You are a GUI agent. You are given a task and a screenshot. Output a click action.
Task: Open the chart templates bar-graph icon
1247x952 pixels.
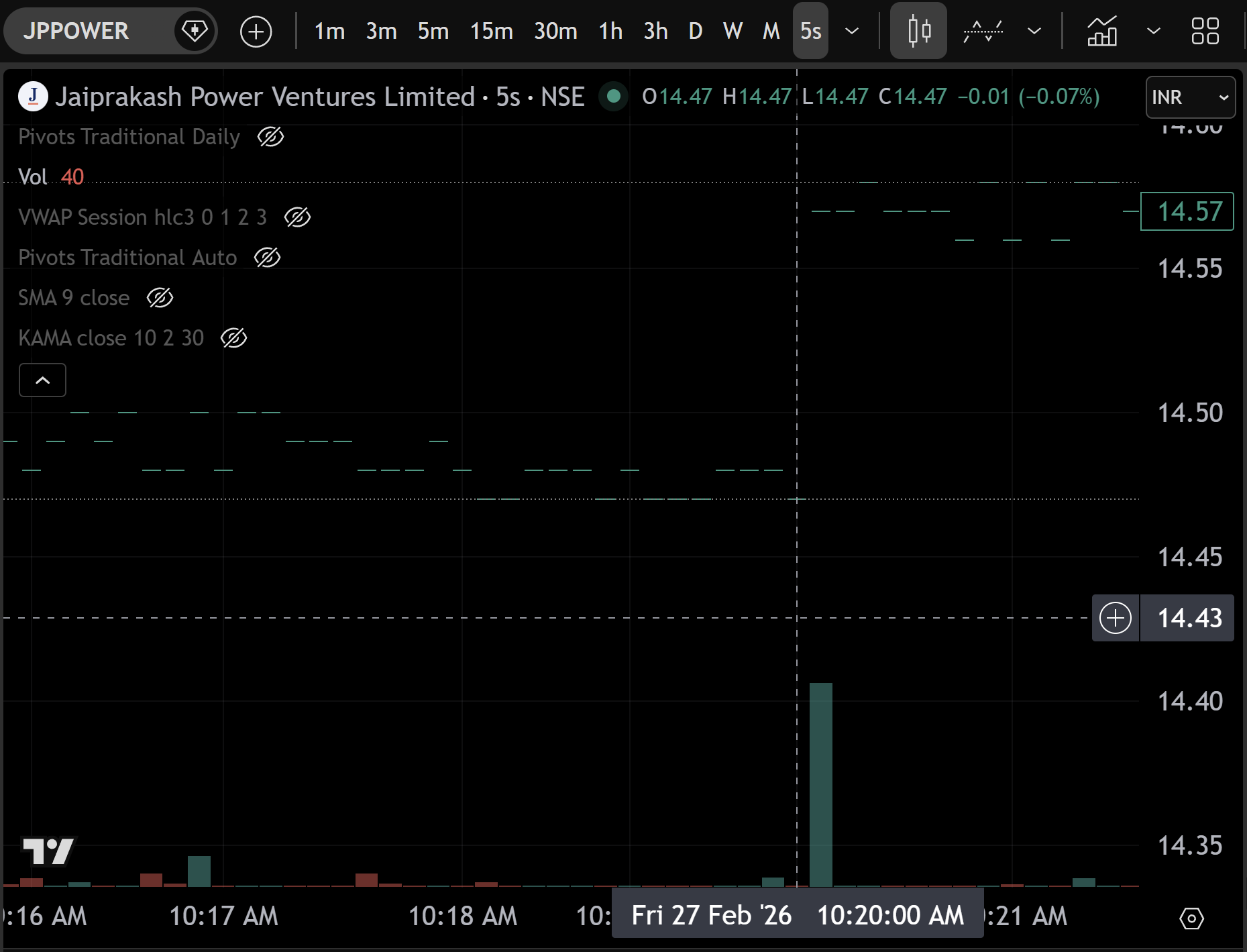pos(1101,31)
